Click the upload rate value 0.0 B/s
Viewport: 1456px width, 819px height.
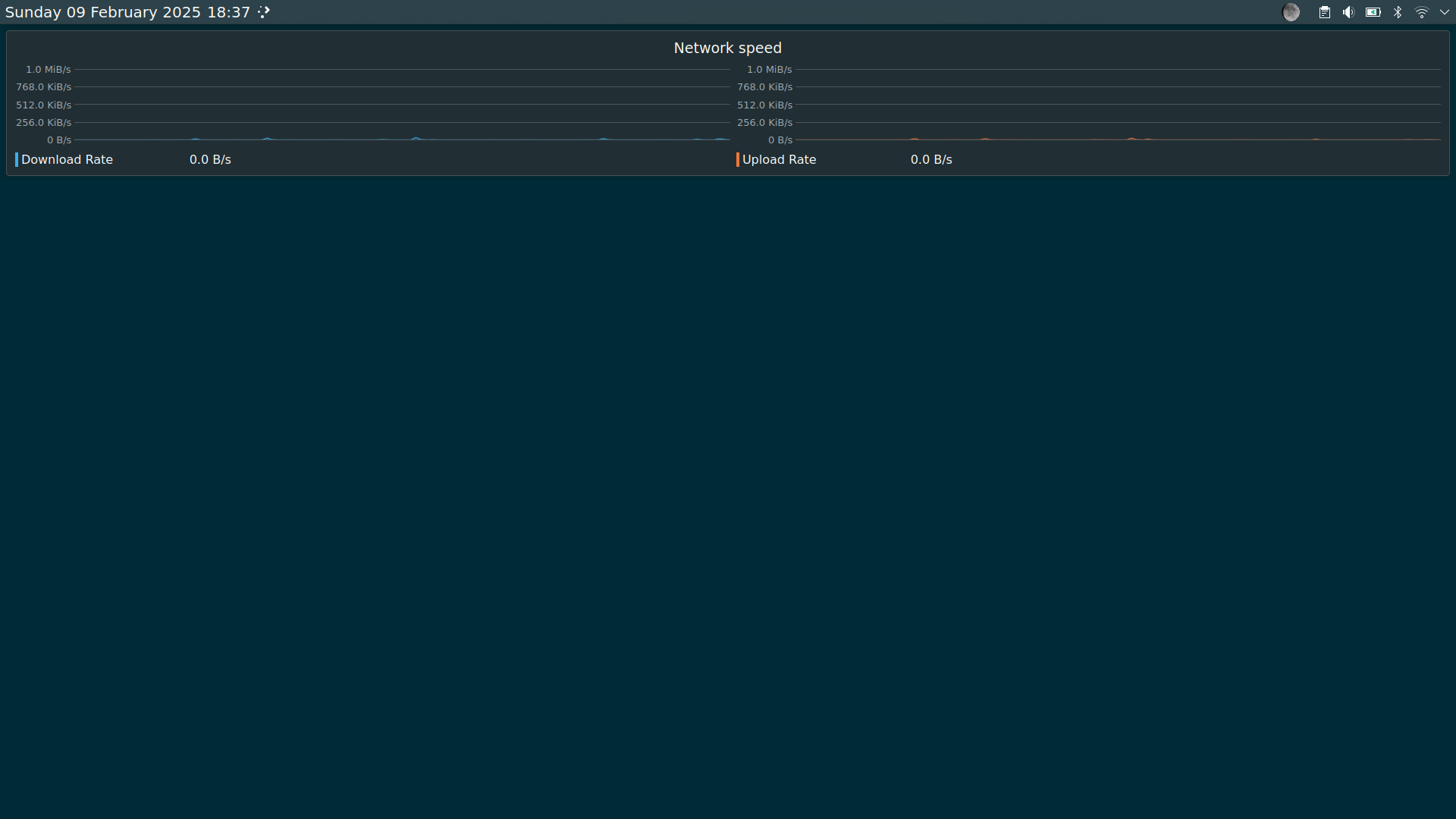pyautogui.click(x=931, y=160)
